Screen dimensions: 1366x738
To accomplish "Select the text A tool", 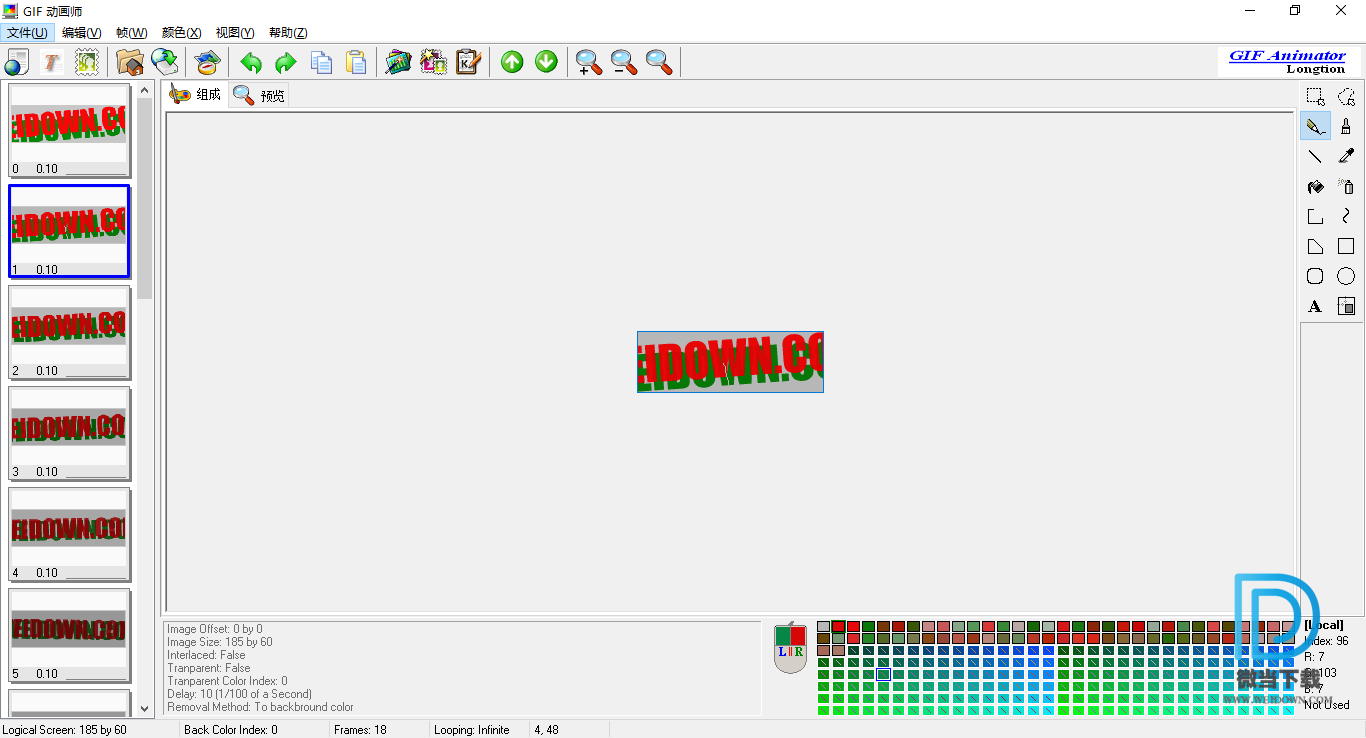I will pos(1316,306).
